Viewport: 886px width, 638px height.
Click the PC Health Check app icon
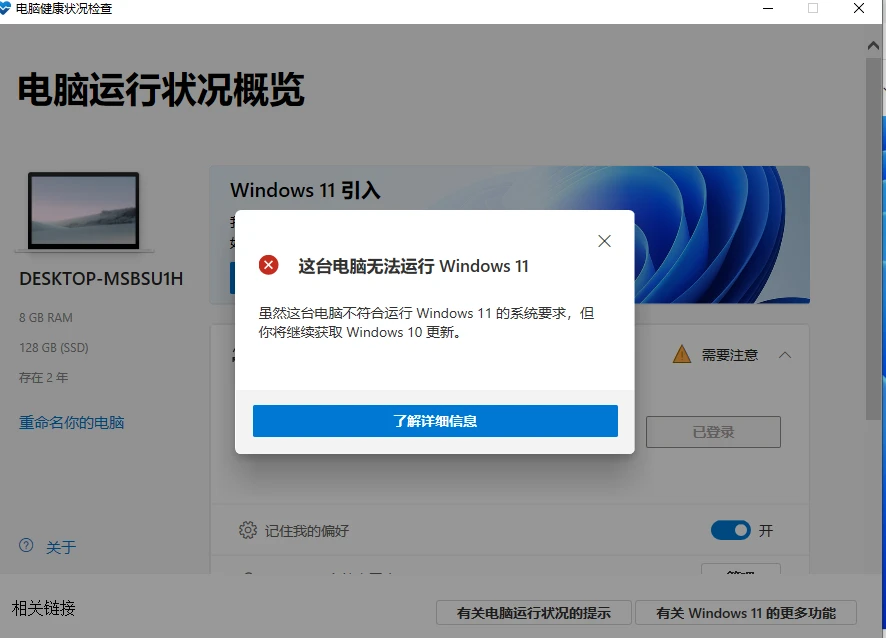click(5, 8)
